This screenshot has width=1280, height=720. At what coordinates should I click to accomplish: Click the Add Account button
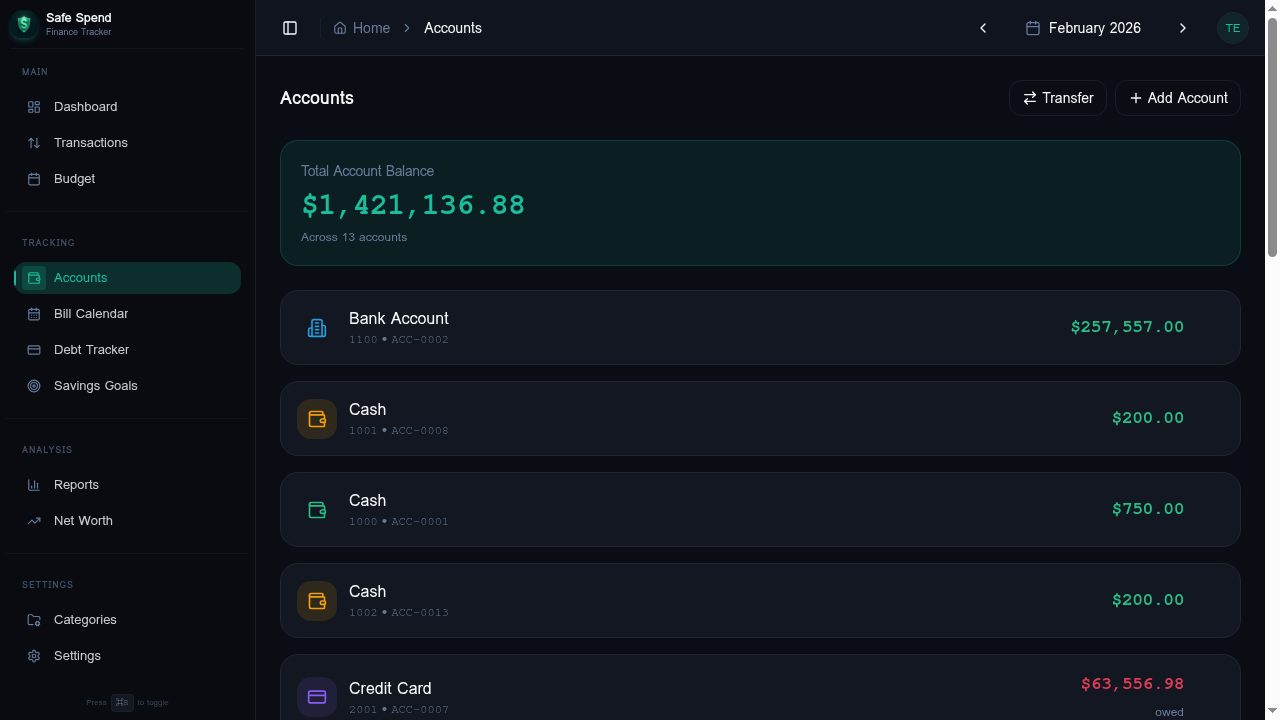[1178, 98]
